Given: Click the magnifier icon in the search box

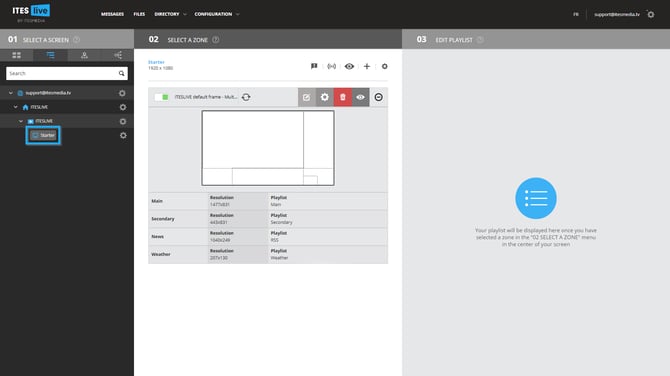Looking at the screenshot, I should (121, 73).
